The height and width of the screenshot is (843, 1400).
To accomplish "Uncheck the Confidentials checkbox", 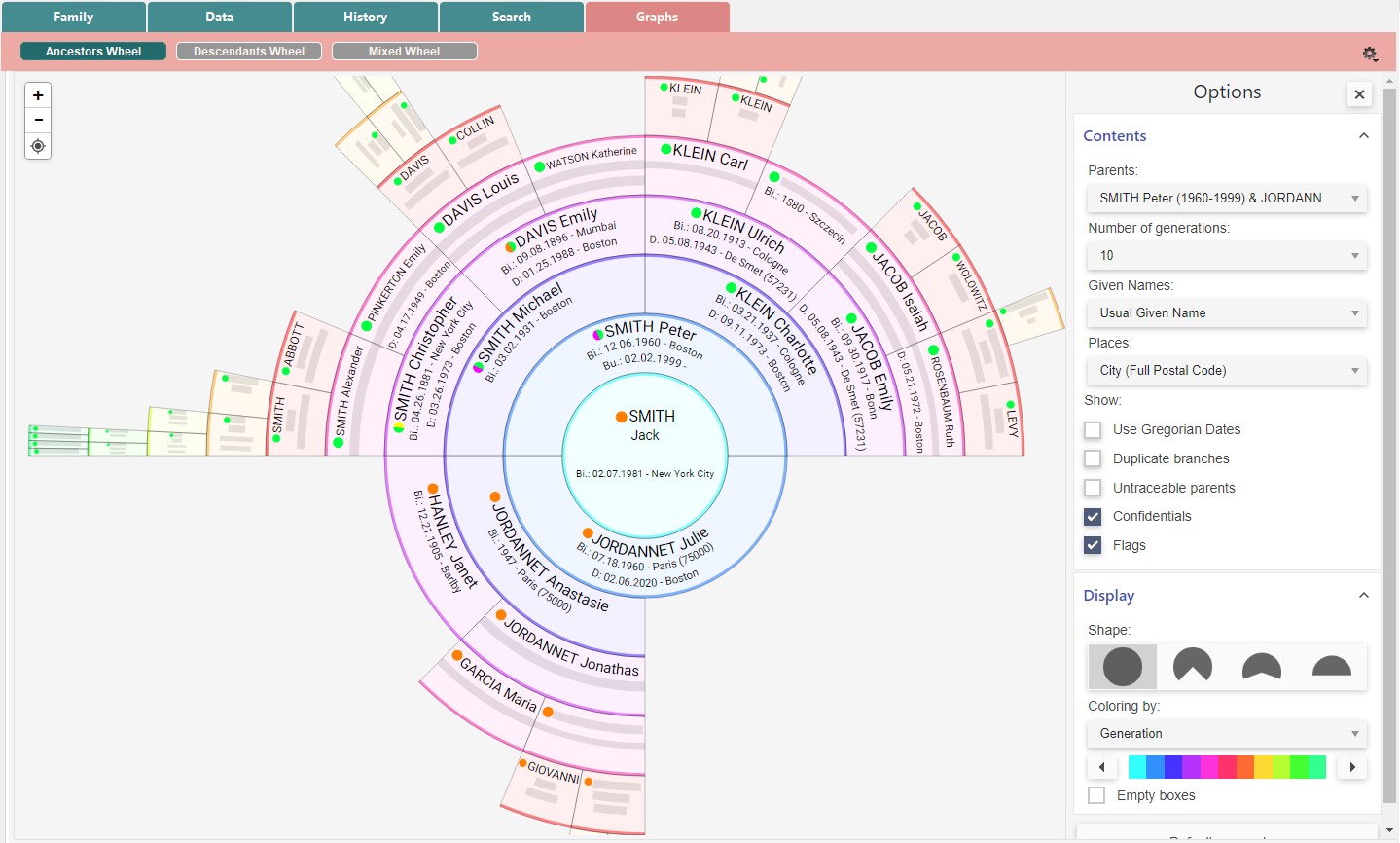I will pos(1093,516).
